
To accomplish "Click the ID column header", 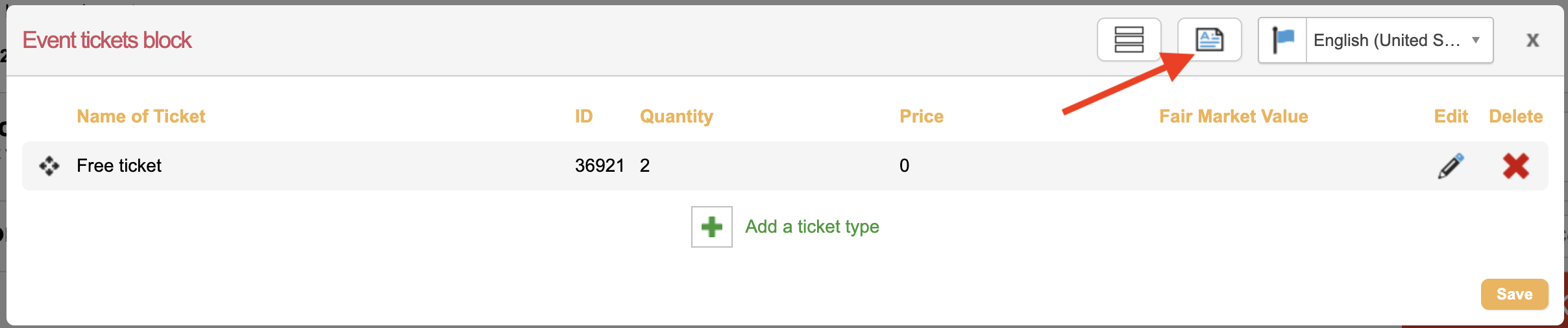I will pos(583,117).
